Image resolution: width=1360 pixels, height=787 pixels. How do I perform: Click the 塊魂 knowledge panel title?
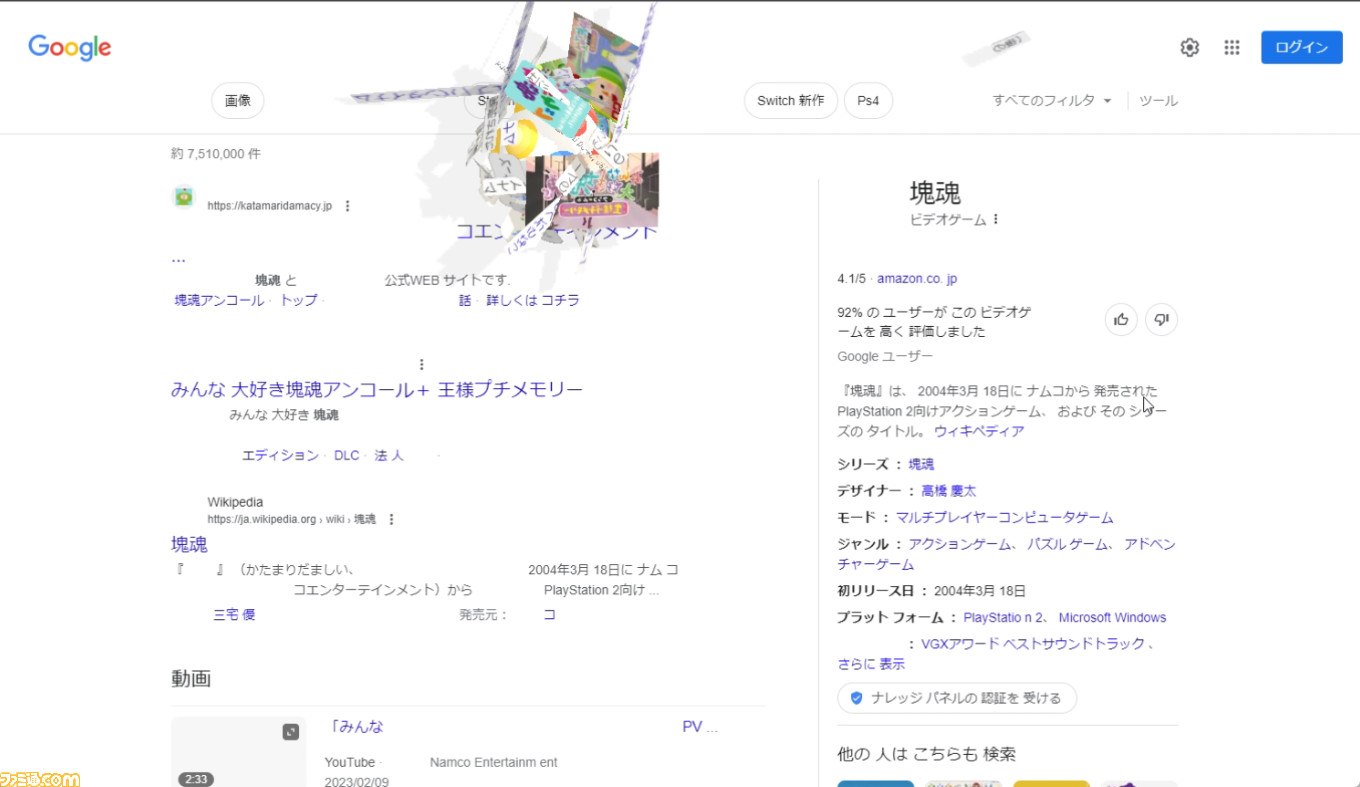click(x=935, y=193)
